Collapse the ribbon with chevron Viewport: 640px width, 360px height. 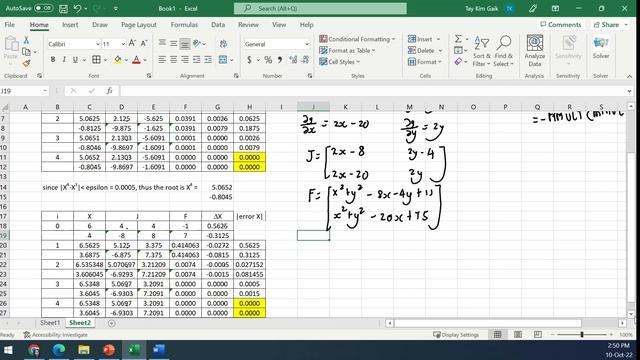tap(629, 76)
